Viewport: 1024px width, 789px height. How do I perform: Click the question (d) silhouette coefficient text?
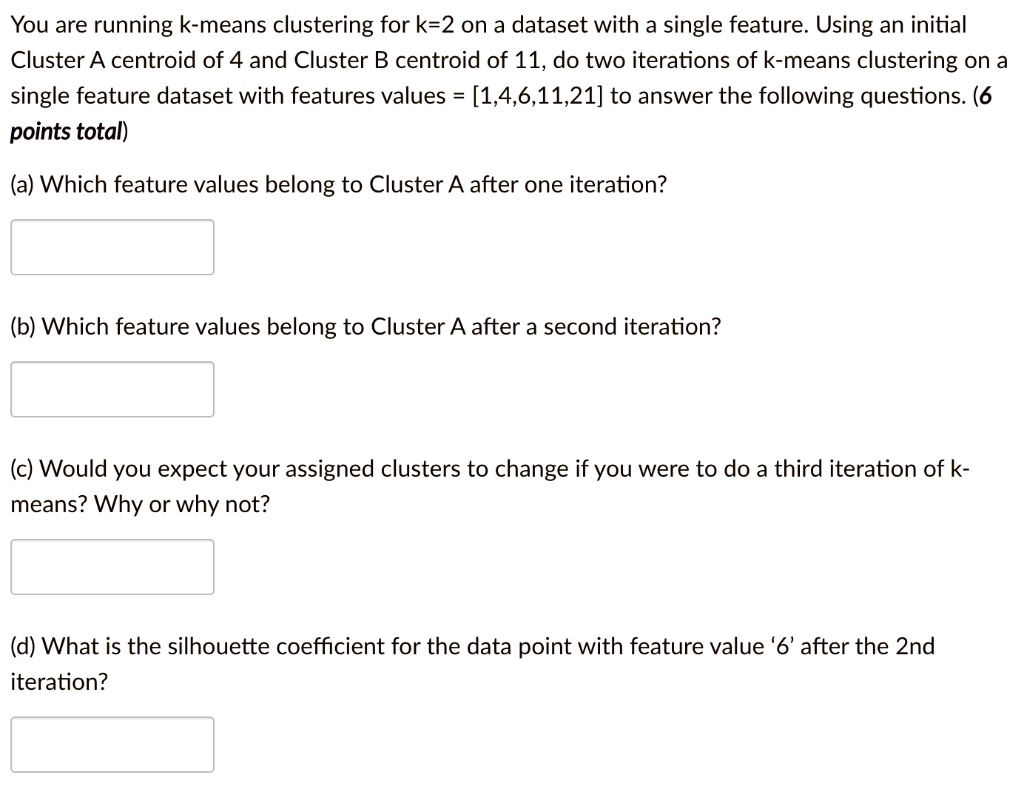473,664
